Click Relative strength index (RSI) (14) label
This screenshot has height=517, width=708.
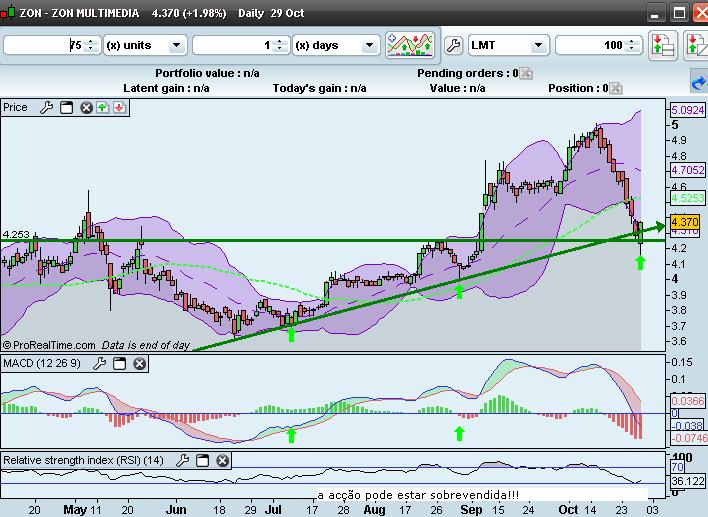click(x=84, y=460)
